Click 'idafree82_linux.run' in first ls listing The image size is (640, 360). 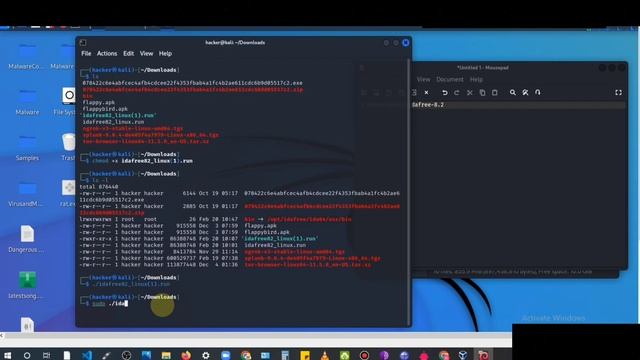[x=113, y=122]
